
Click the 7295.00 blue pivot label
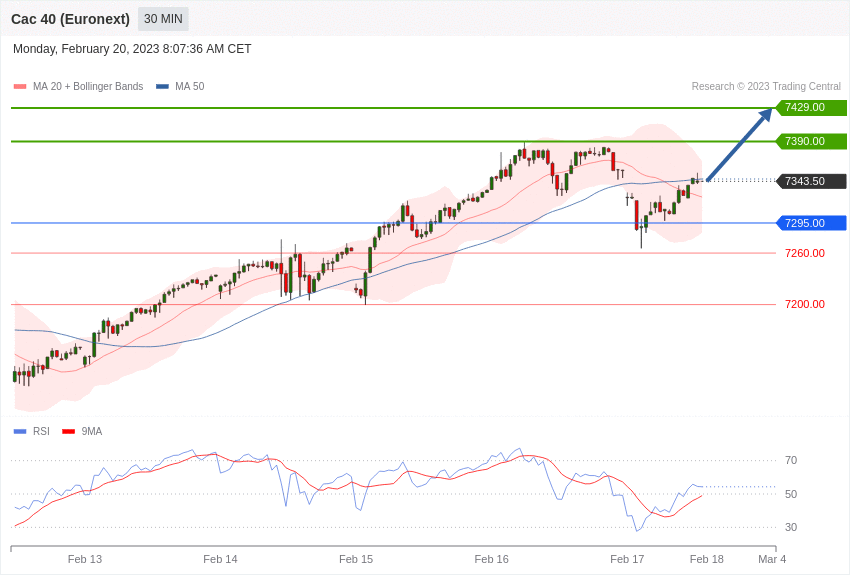(810, 223)
